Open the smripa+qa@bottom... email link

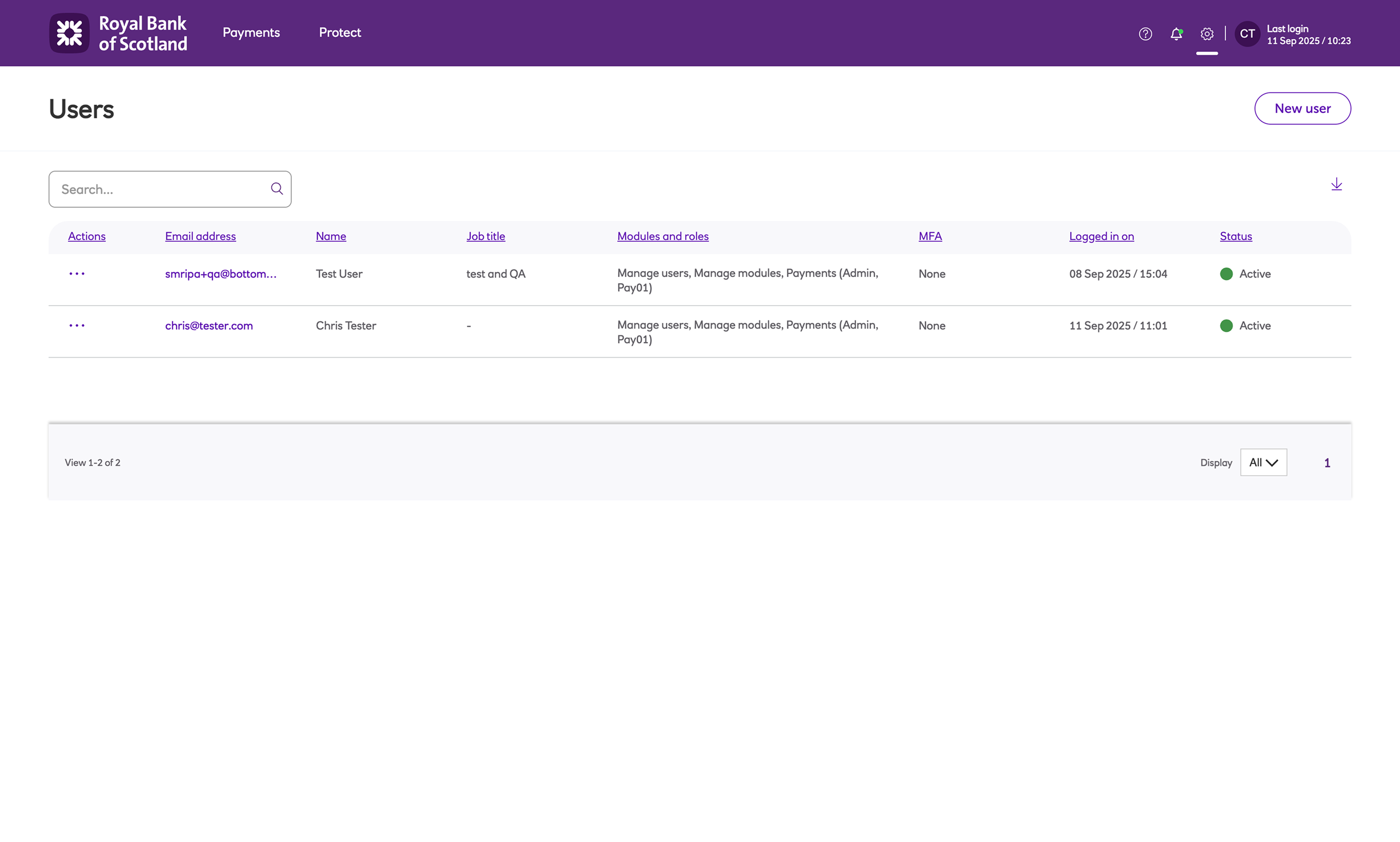(x=220, y=274)
